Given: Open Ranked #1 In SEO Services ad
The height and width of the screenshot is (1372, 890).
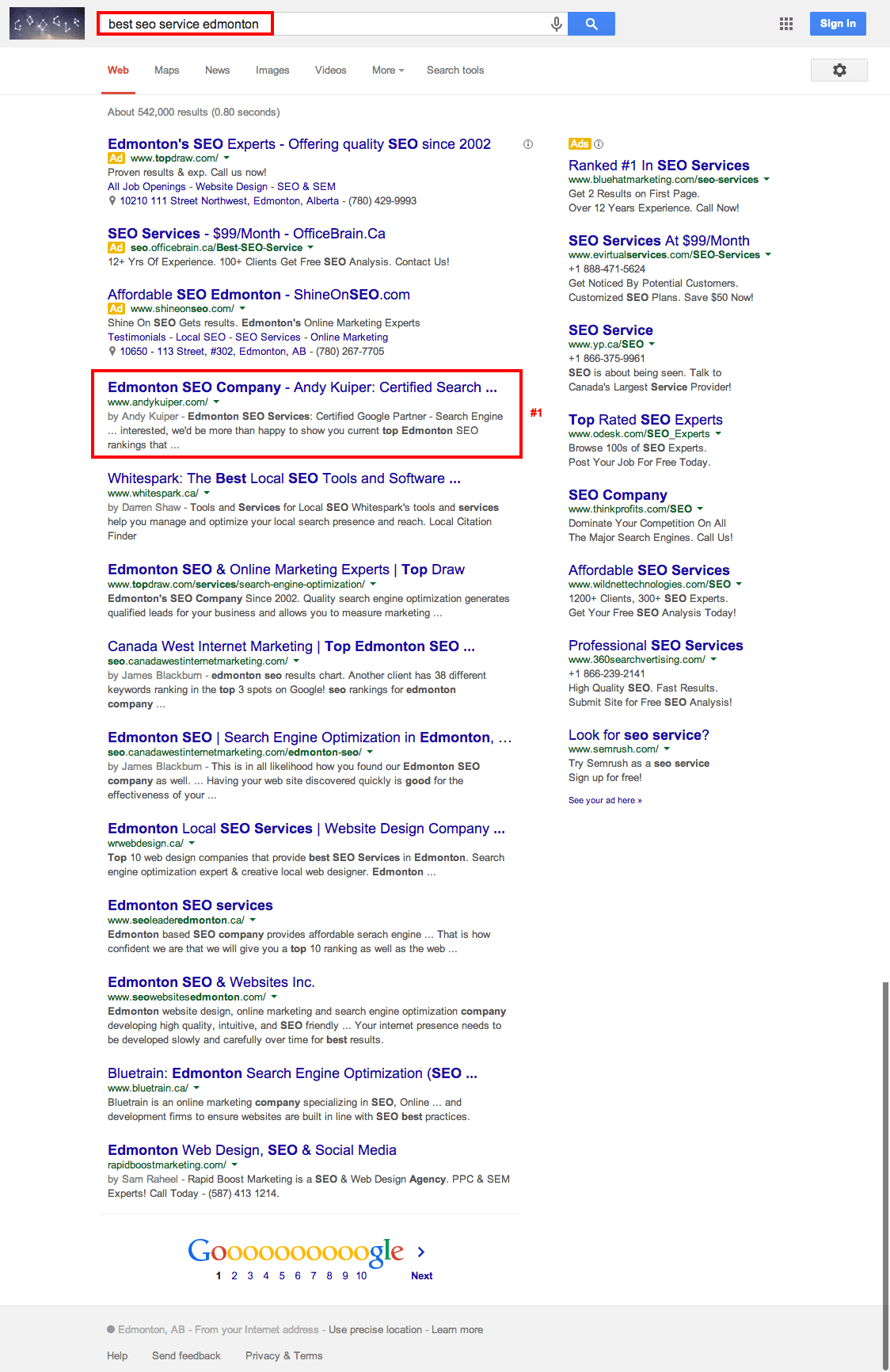Looking at the screenshot, I should pos(659,166).
